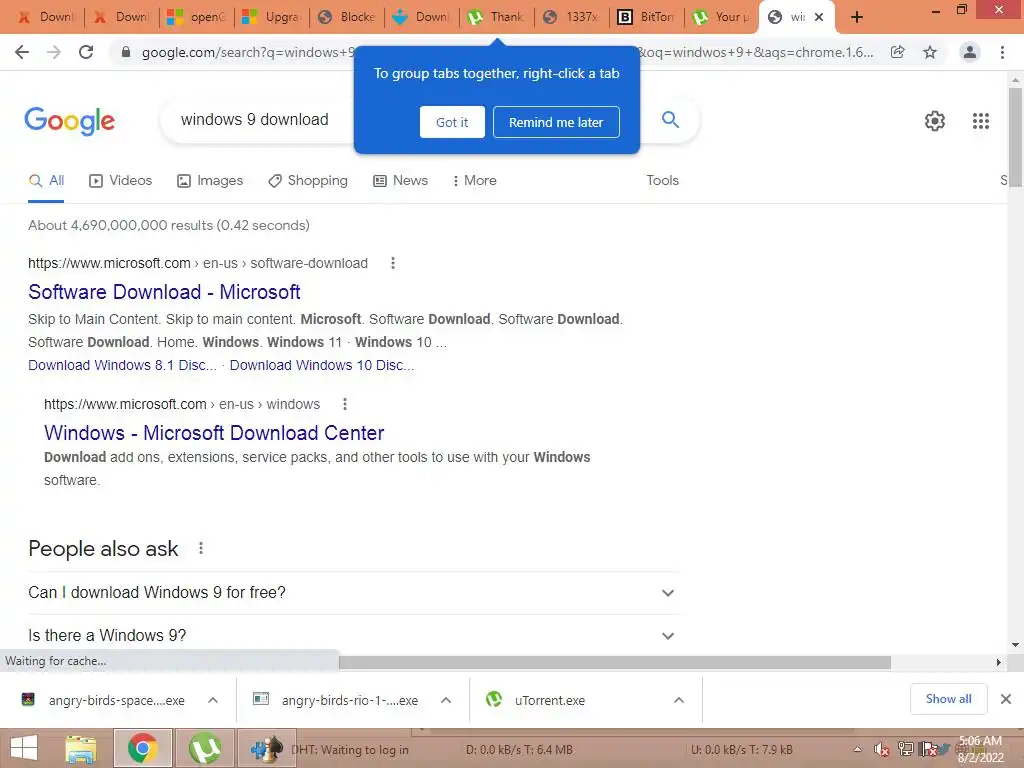
Task: Click the Chrome taskbar icon
Action: pos(143,748)
